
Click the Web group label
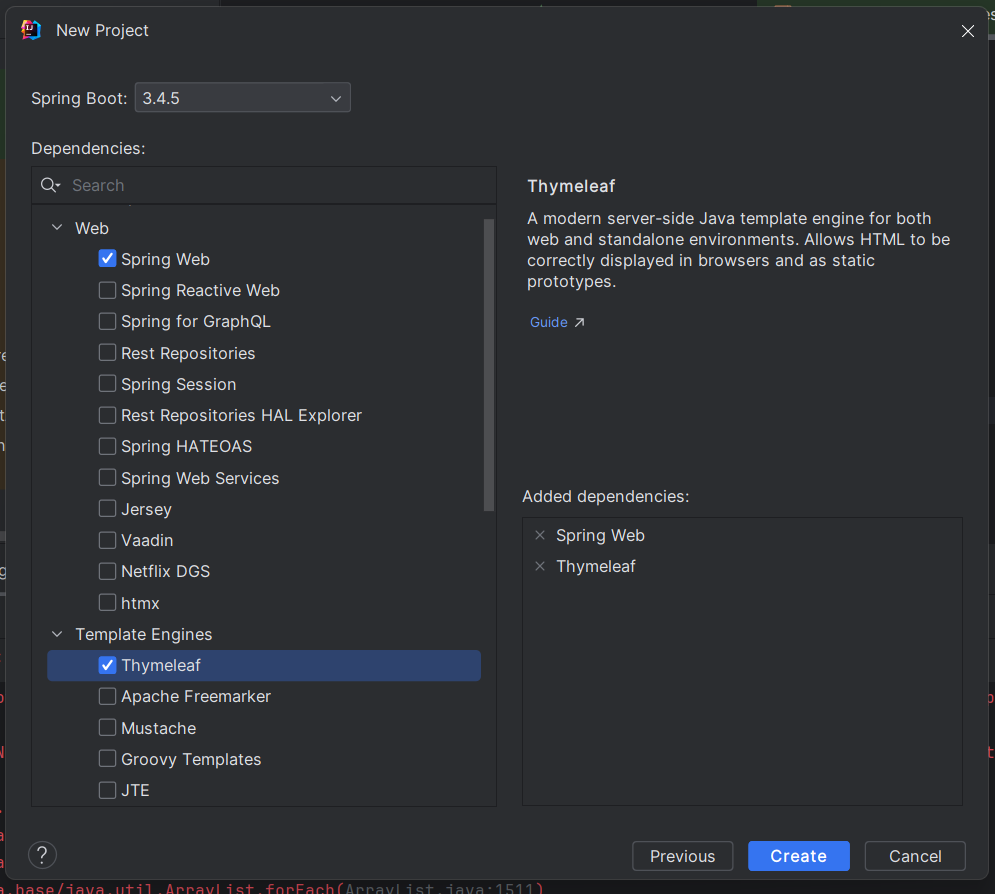pyautogui.click(x=92, y=228)
